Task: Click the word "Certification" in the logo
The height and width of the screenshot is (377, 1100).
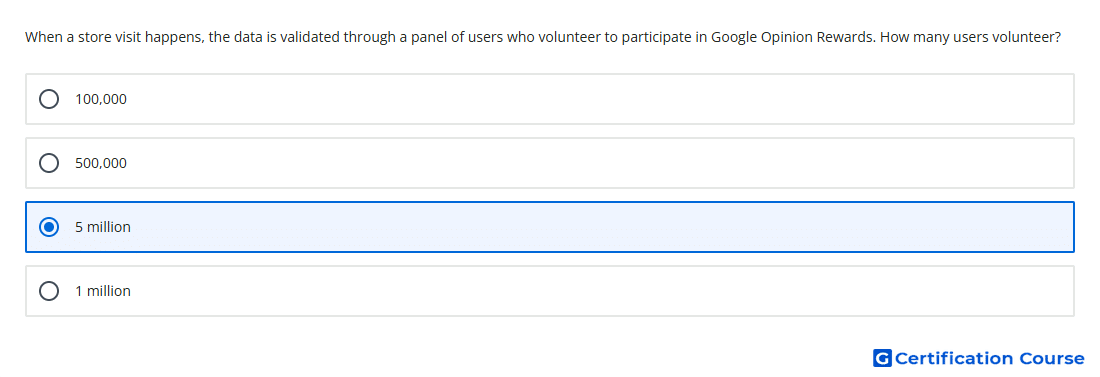Action: [954, 359]
